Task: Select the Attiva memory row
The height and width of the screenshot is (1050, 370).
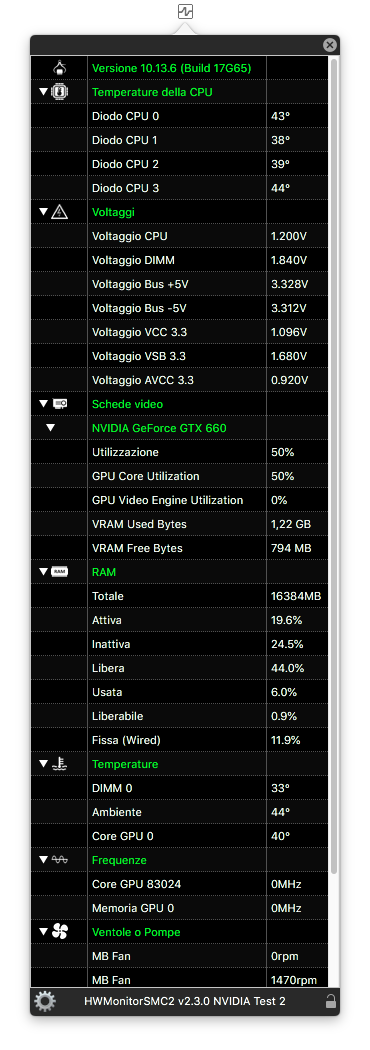Action: pyautogui.click(x=180, y=620)
